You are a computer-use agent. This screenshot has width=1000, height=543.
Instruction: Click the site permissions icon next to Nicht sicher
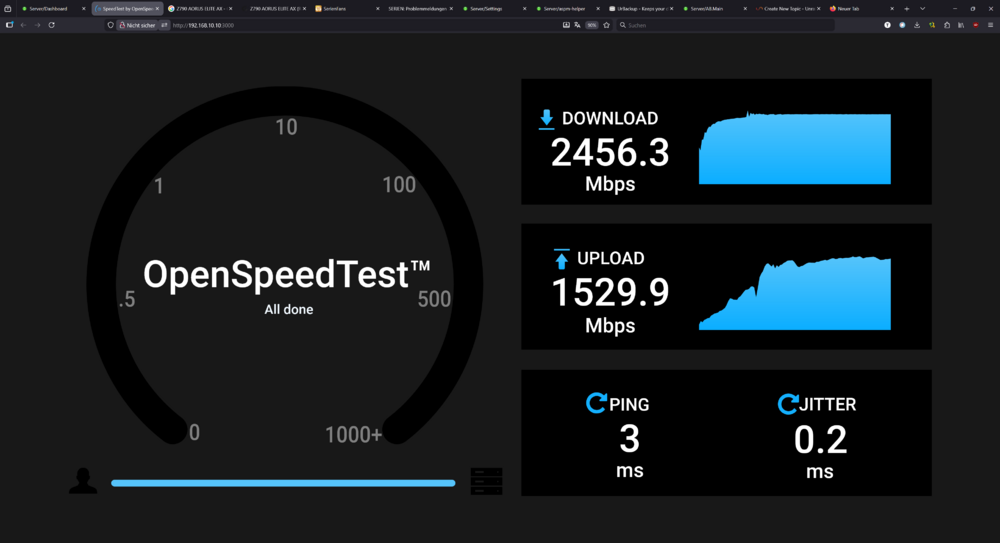[x=164, y=25]
